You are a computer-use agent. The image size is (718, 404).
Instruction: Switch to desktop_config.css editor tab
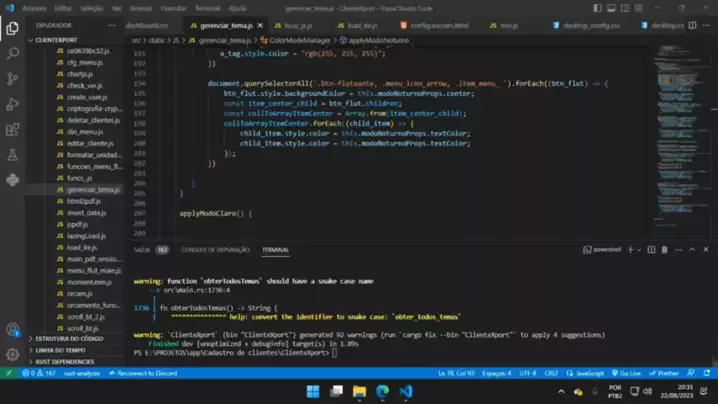click(x=587, y=26)
